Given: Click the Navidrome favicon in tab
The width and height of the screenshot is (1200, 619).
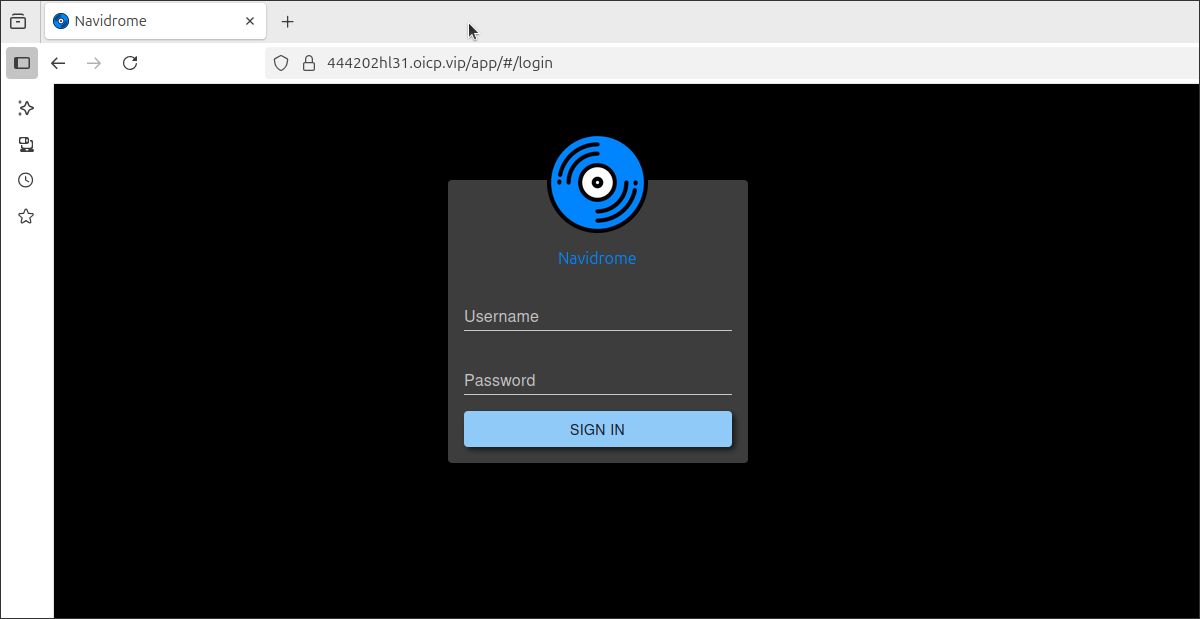Looking at the screenshot, I should pyautogui.click(x=61, y=21).
